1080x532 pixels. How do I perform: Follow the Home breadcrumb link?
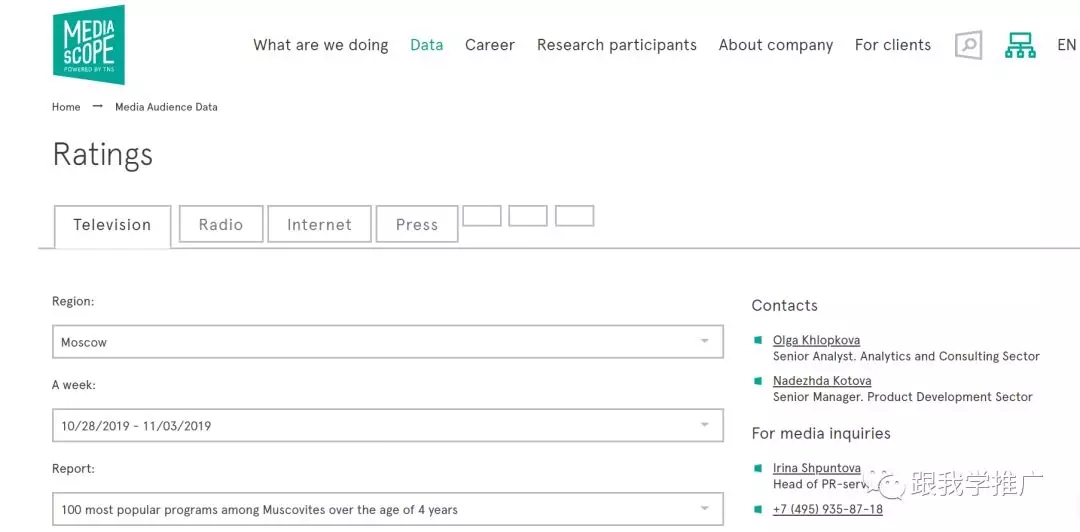coord(66,107)
